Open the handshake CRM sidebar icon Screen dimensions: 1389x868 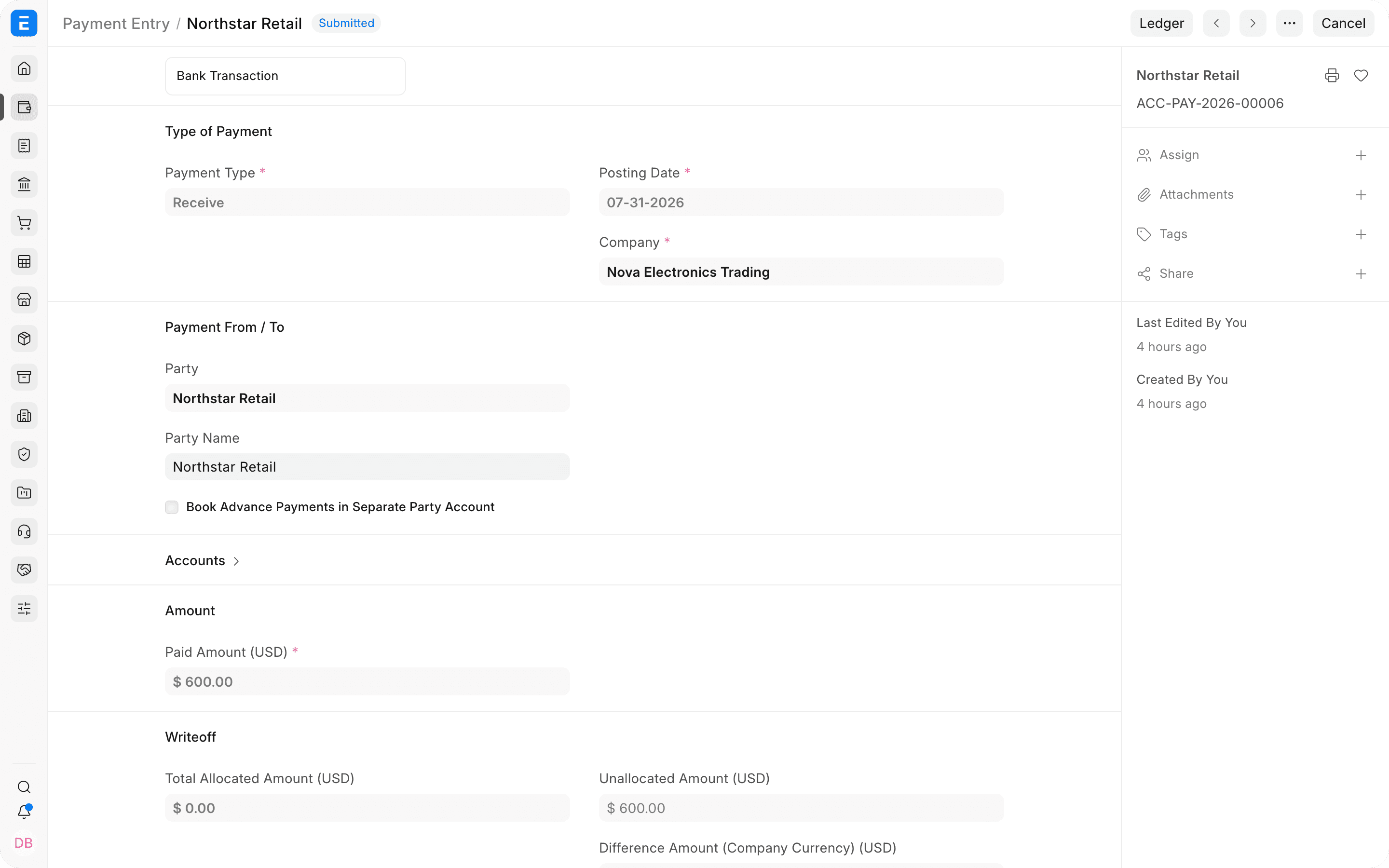click(x=24, y=570)
